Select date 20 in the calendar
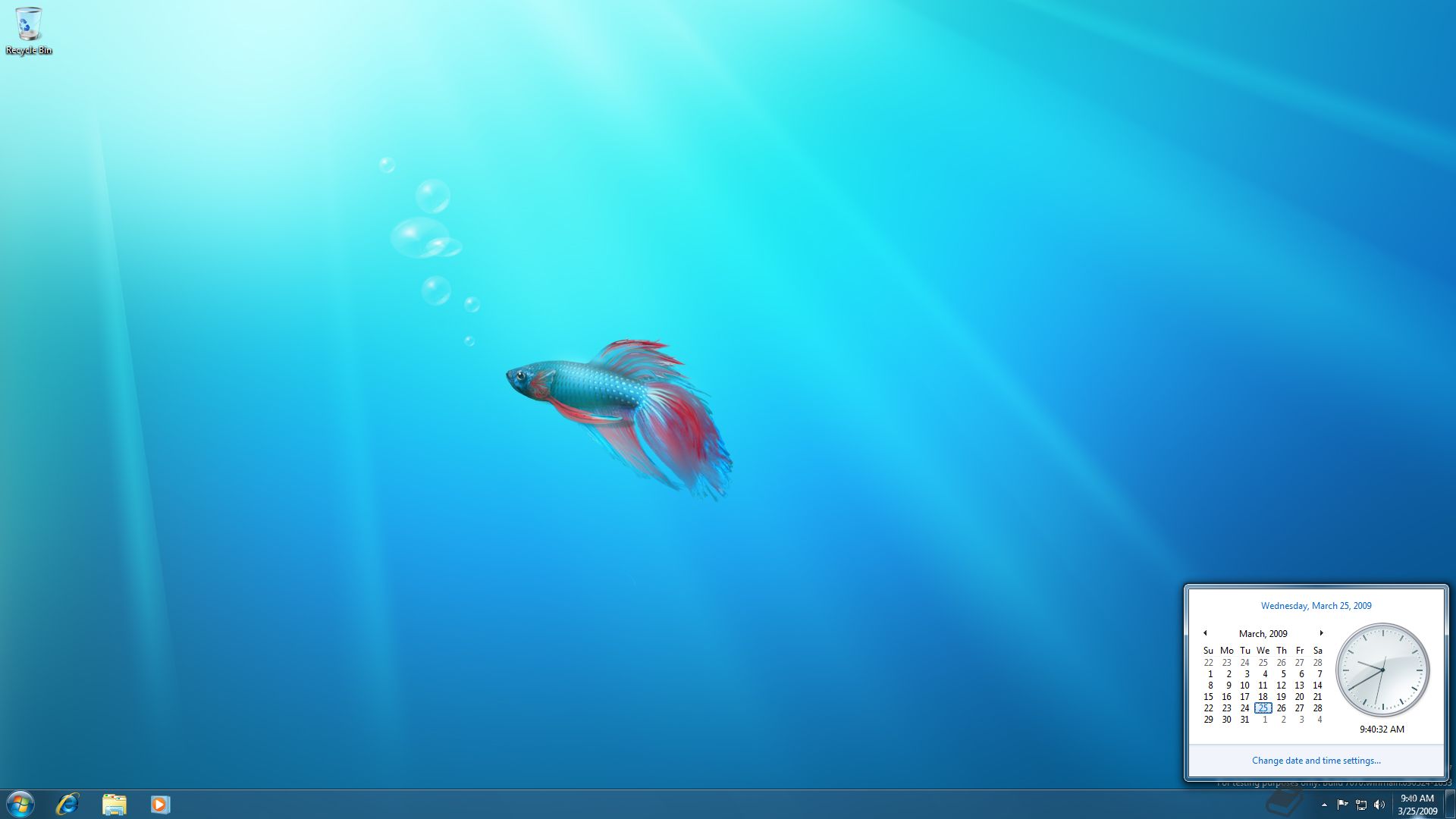Screen dimensions: 1456x819 (x=1299, y=696)
